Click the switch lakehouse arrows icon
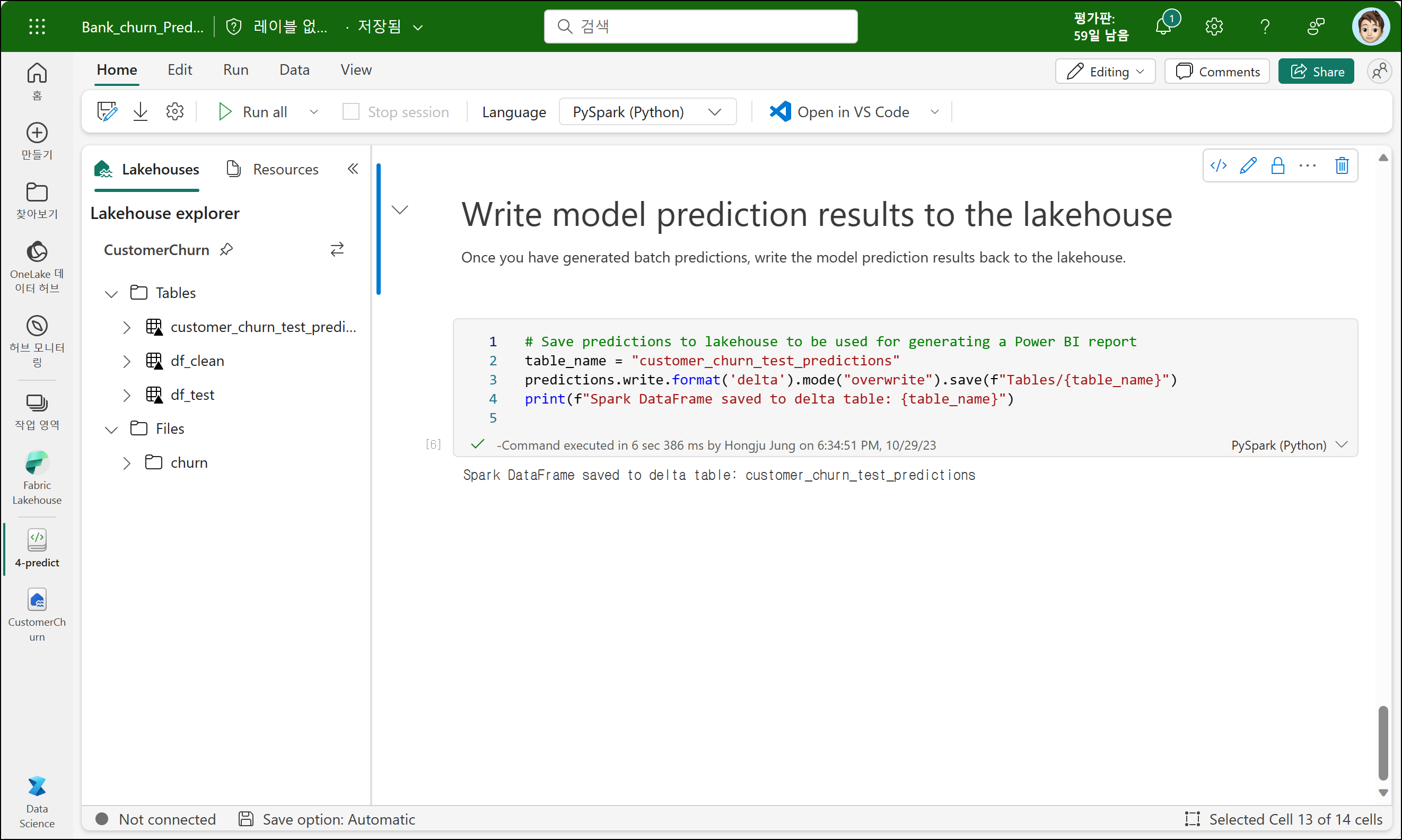Viewport: 1402px width, 840px height. (337, 250)
